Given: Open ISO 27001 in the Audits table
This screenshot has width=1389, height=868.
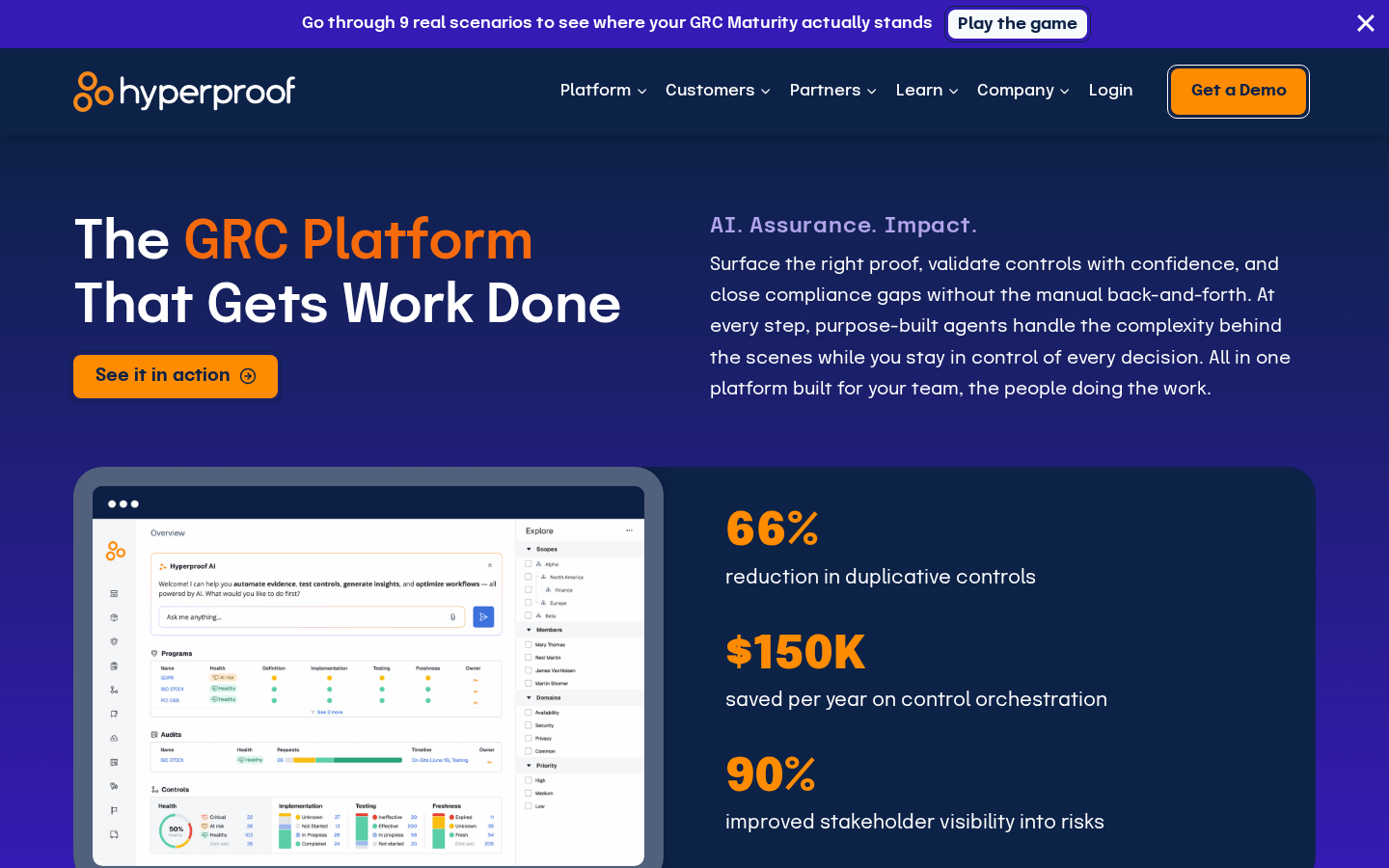Looking at the screenshot, I should pyautogui.click(x=172, y=760).
